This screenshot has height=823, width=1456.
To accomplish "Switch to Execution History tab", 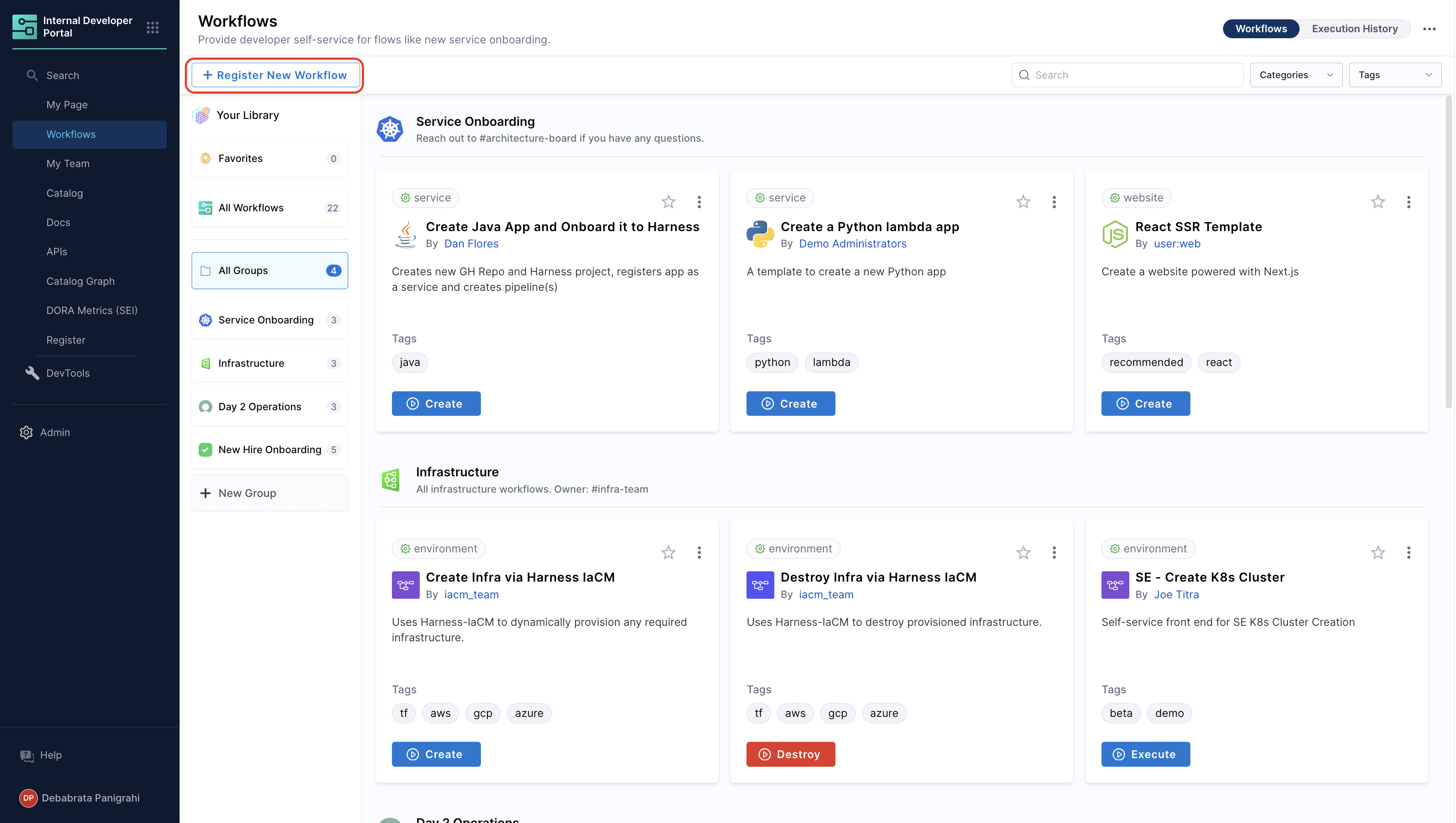I will coord(1354,28).
